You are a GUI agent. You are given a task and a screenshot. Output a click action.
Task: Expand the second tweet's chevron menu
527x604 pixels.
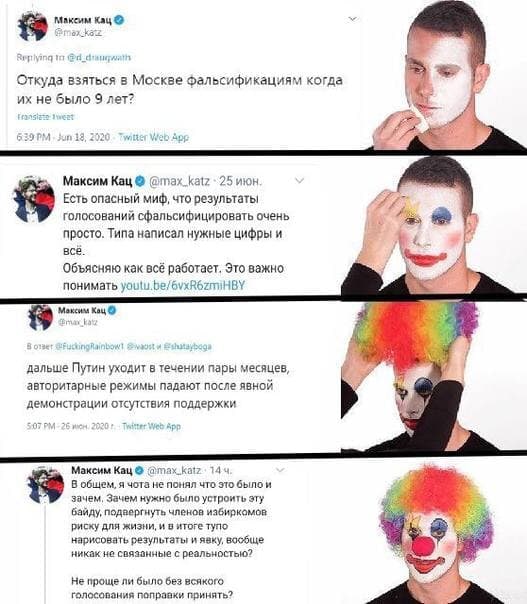[x=299, y=180]
